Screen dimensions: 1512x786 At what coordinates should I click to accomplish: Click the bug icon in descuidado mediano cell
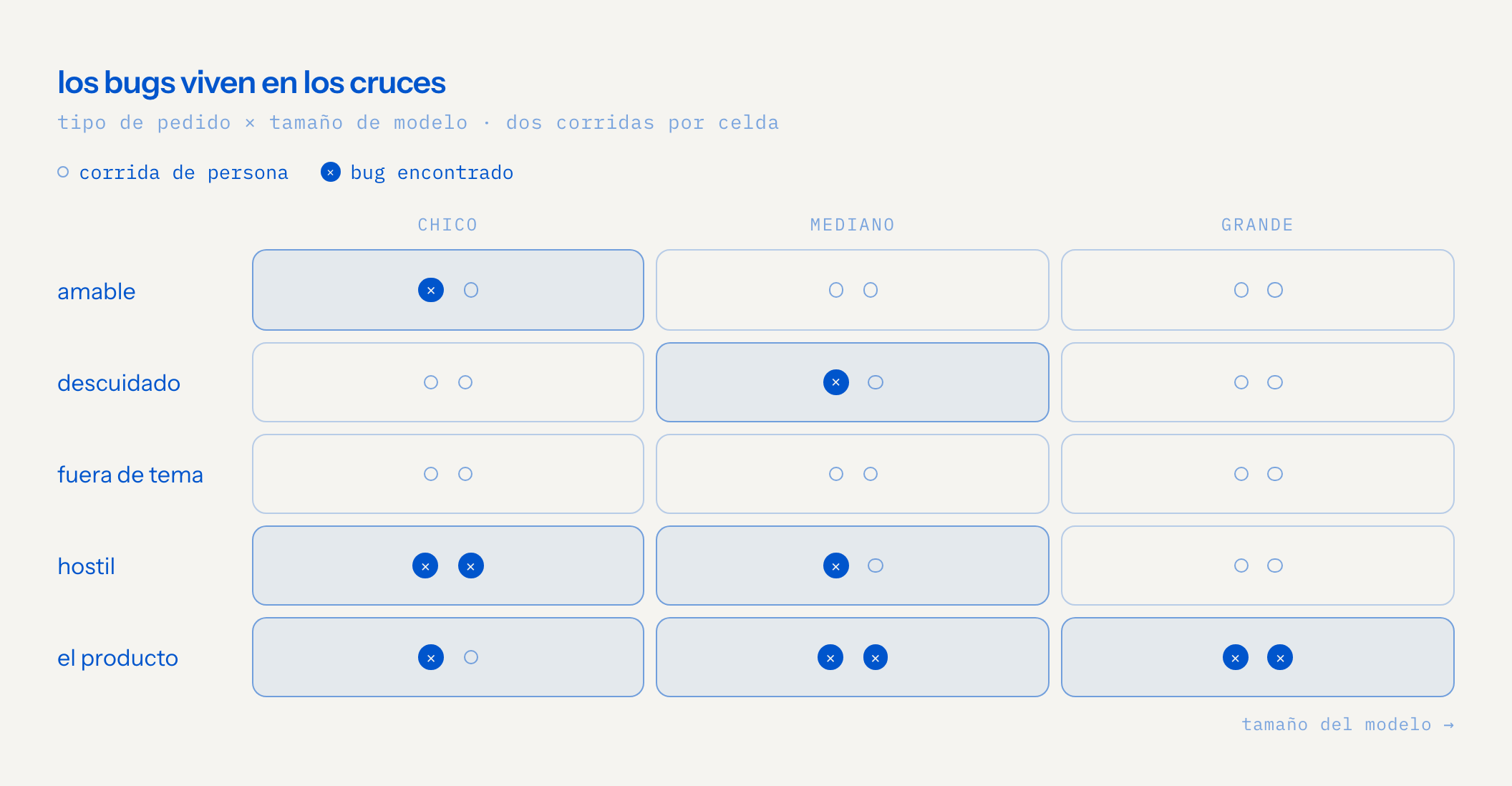tap(836, 382)
